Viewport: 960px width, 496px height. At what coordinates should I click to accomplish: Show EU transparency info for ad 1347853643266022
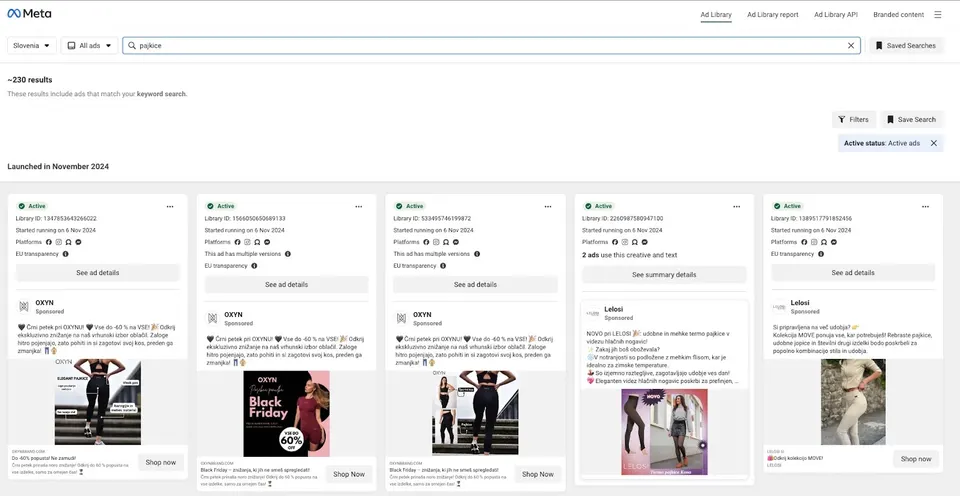(x=66, y=254)
